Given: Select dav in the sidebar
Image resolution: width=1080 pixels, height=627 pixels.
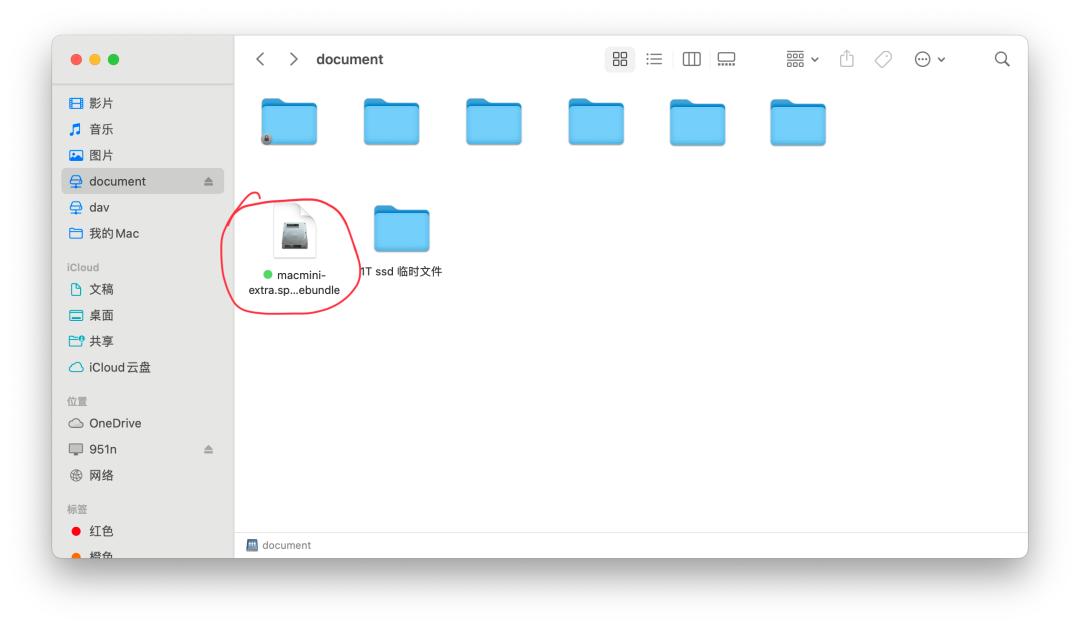Looking at the screenshot, I should click(x=143, y=207).
